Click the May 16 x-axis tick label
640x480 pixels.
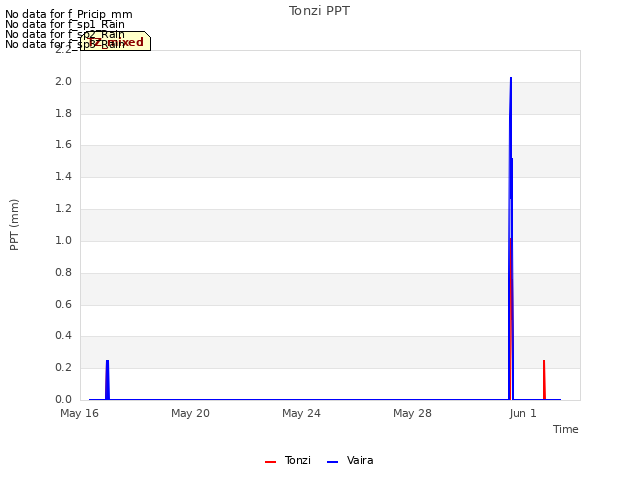pos(80,413)
